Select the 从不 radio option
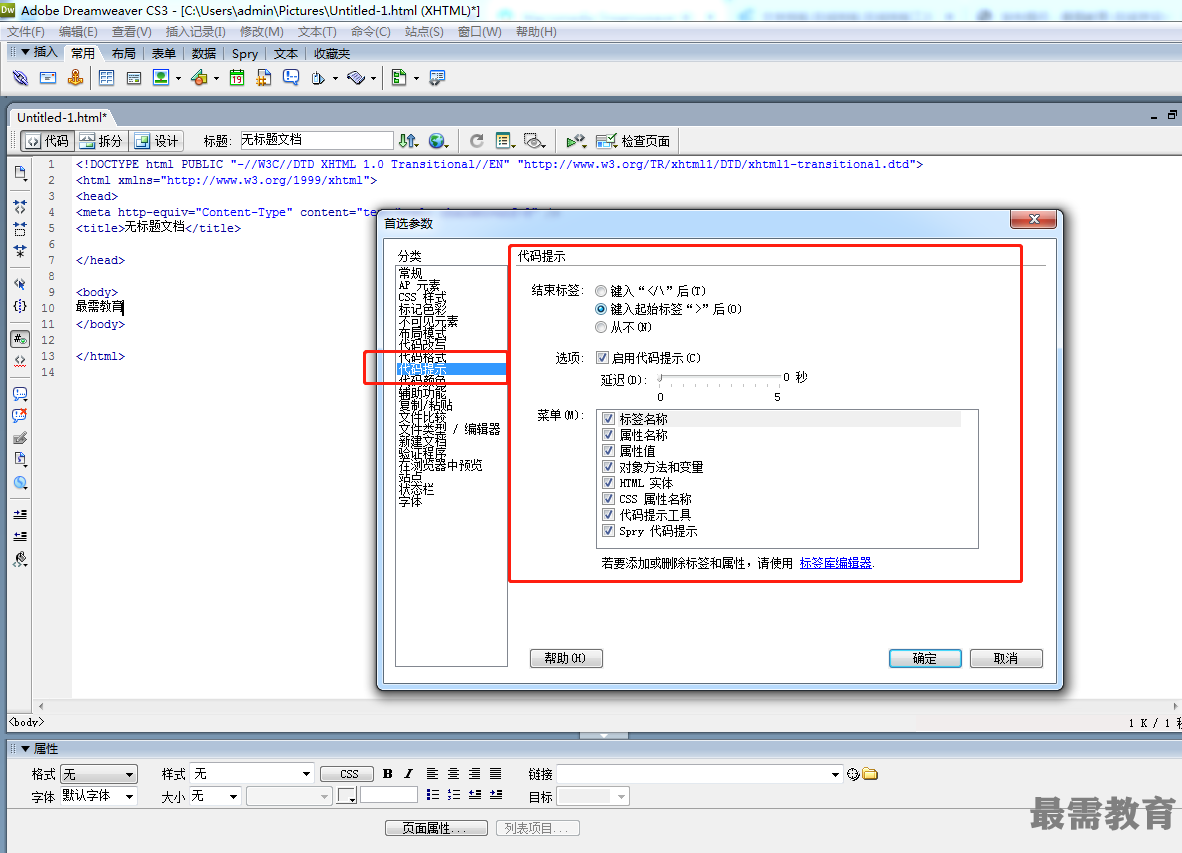Screen dimensions: 1182x853 tap(601, 327)
